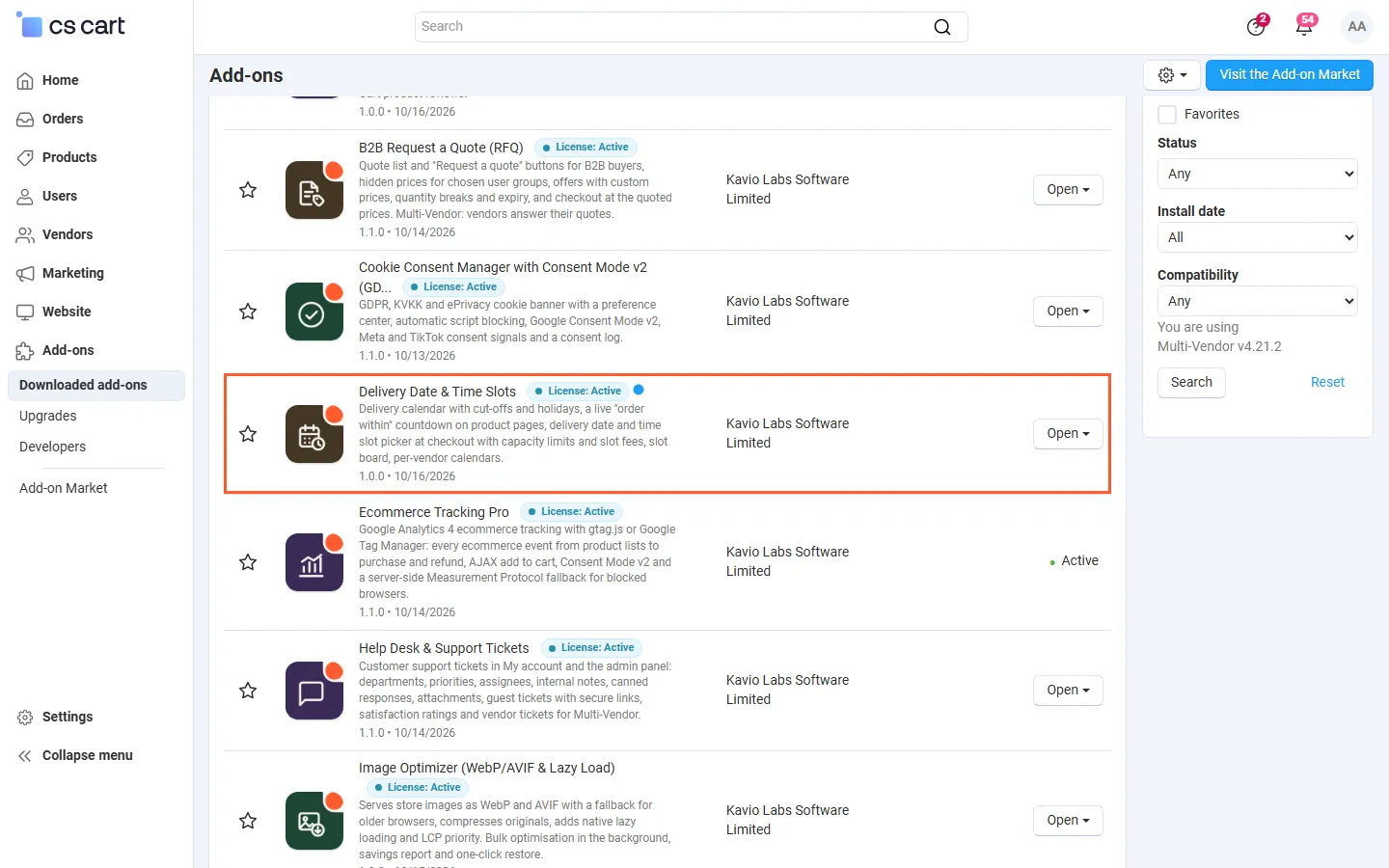Image resolution: width=1389 pixels, height=868 pixels.
Task: Open the Settings sidebar item
Action: 68,717
